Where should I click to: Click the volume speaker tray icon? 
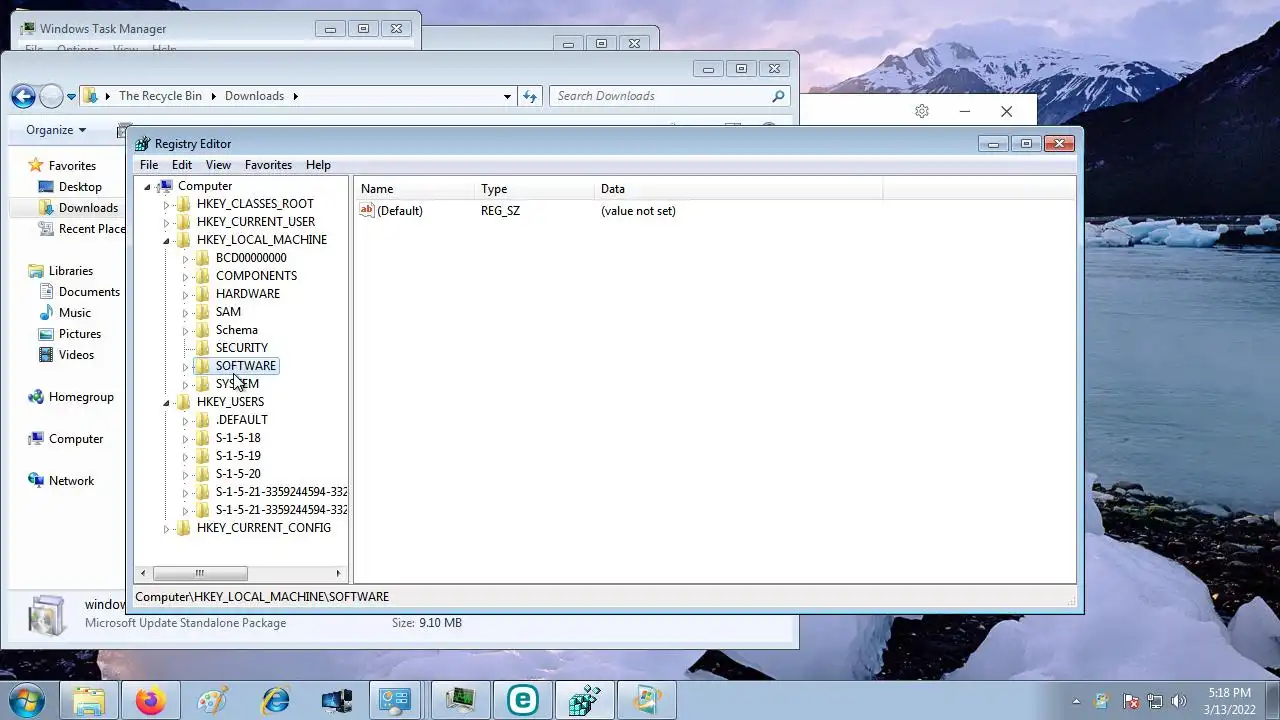(1179, 701)
